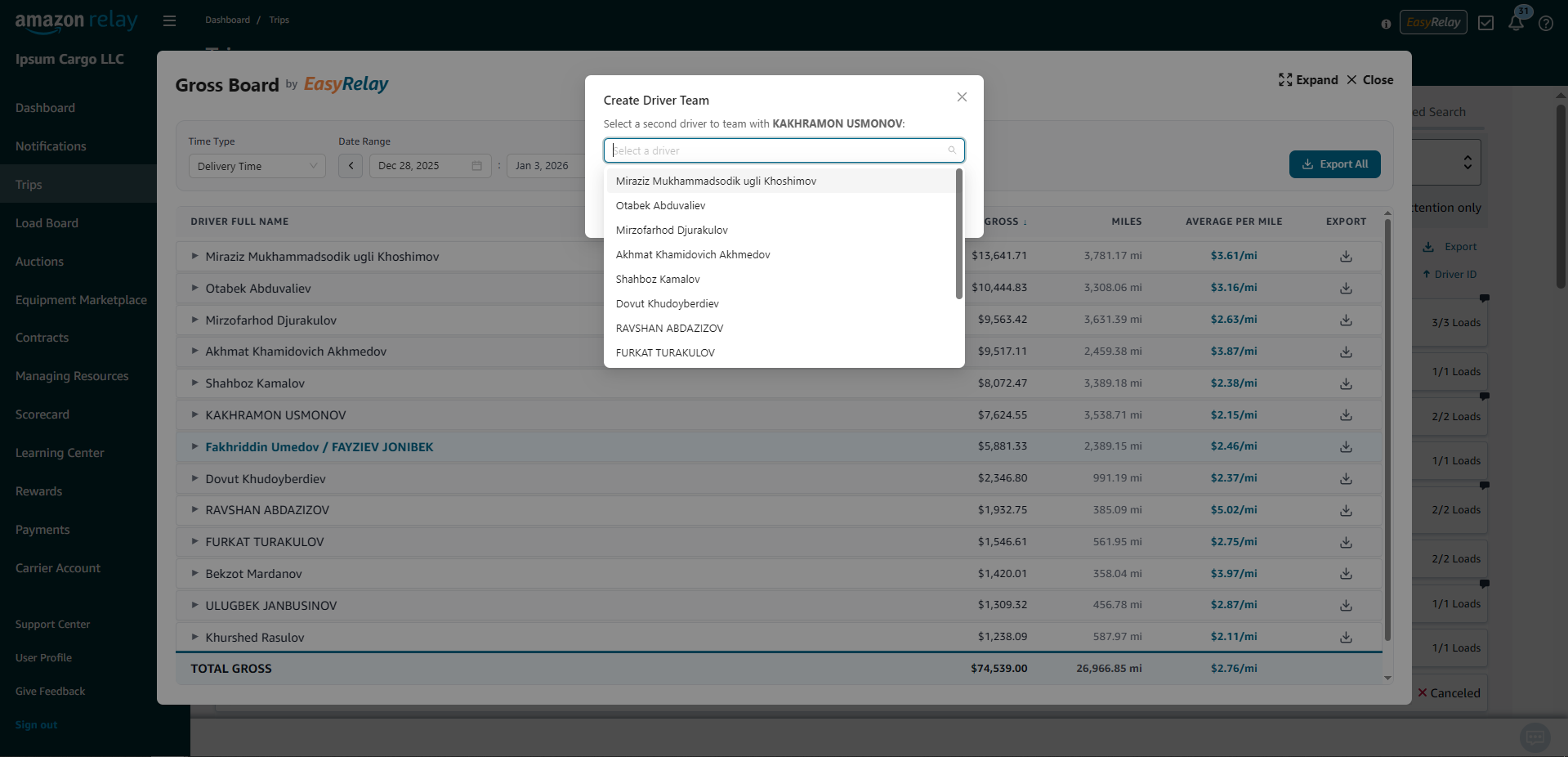Viewport: 1568px width, 757px height.
Task: Expand the KAKHRAMON USMONOV driver row
Action: (x=194, y=414)
